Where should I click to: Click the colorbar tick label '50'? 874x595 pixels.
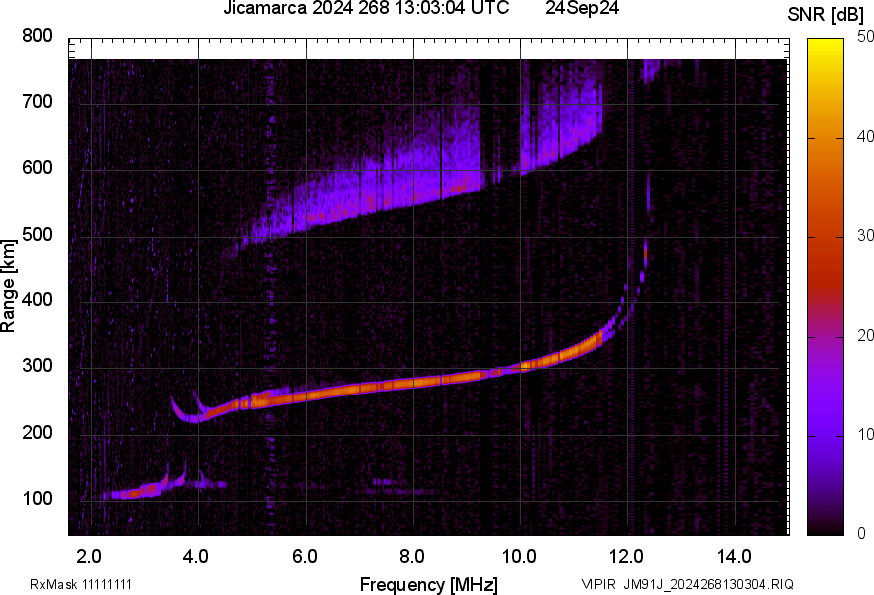pyautogui.click(x=865, y=37)
